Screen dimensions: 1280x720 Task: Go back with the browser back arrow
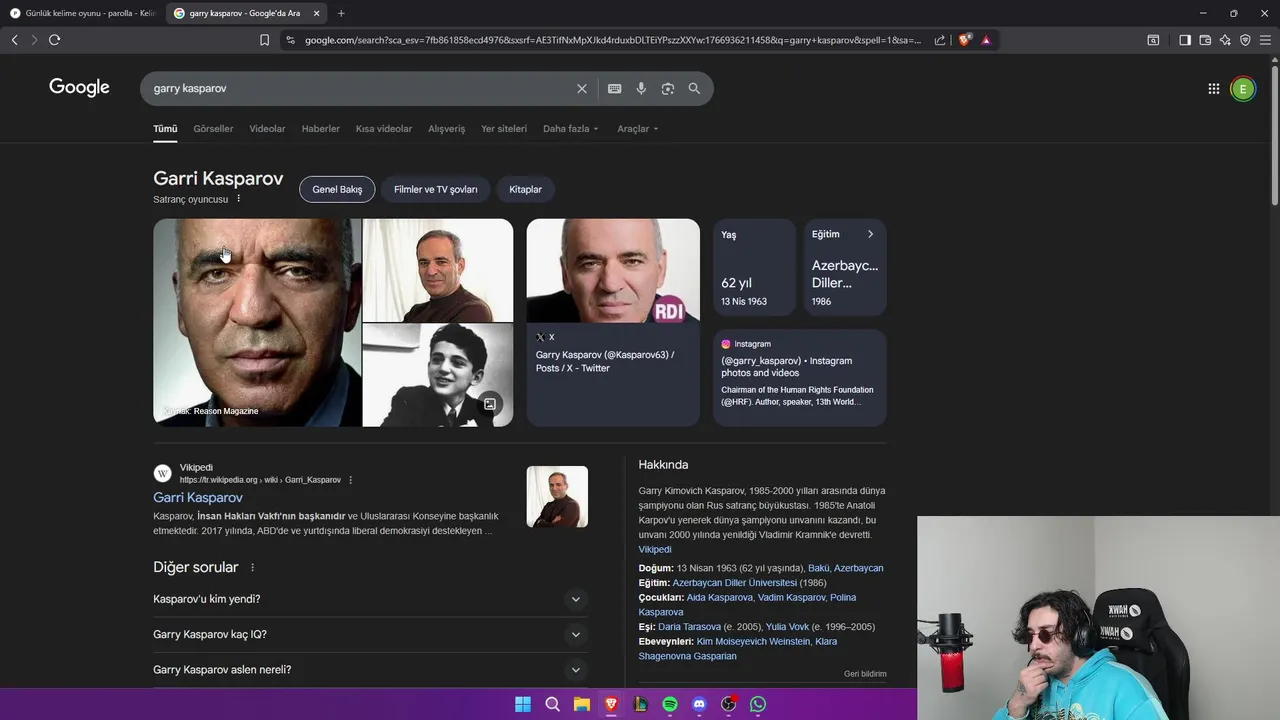pos(14,40)
